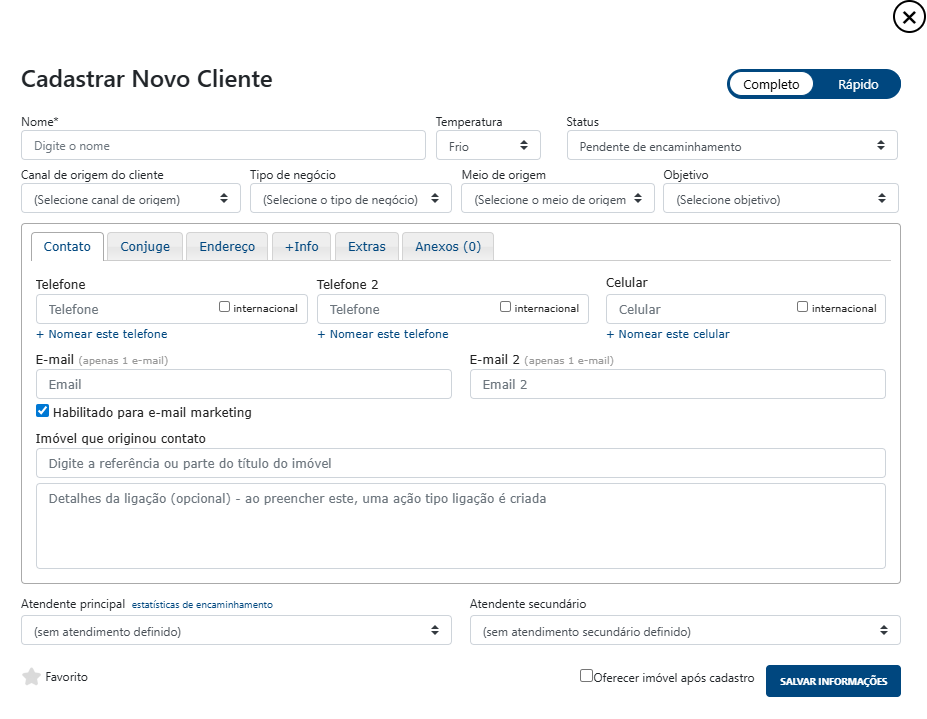Open the Conjuge tab
The image size is (927, 719).
click(x=145, y=247)
